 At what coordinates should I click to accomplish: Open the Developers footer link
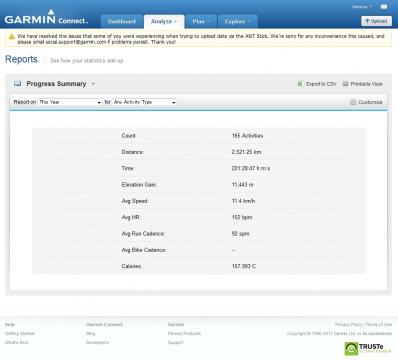[x=97, y=342]
